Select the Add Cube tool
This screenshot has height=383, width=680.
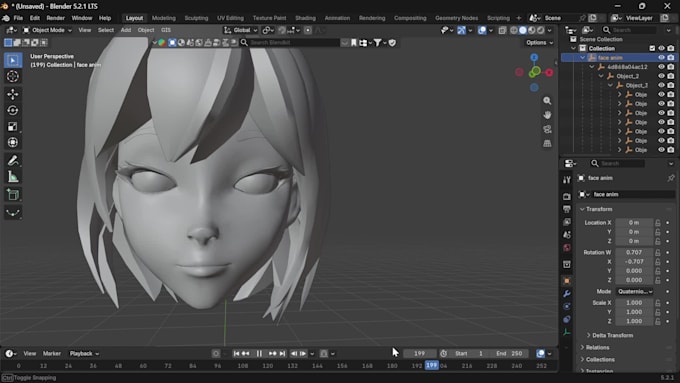(13, 194)
